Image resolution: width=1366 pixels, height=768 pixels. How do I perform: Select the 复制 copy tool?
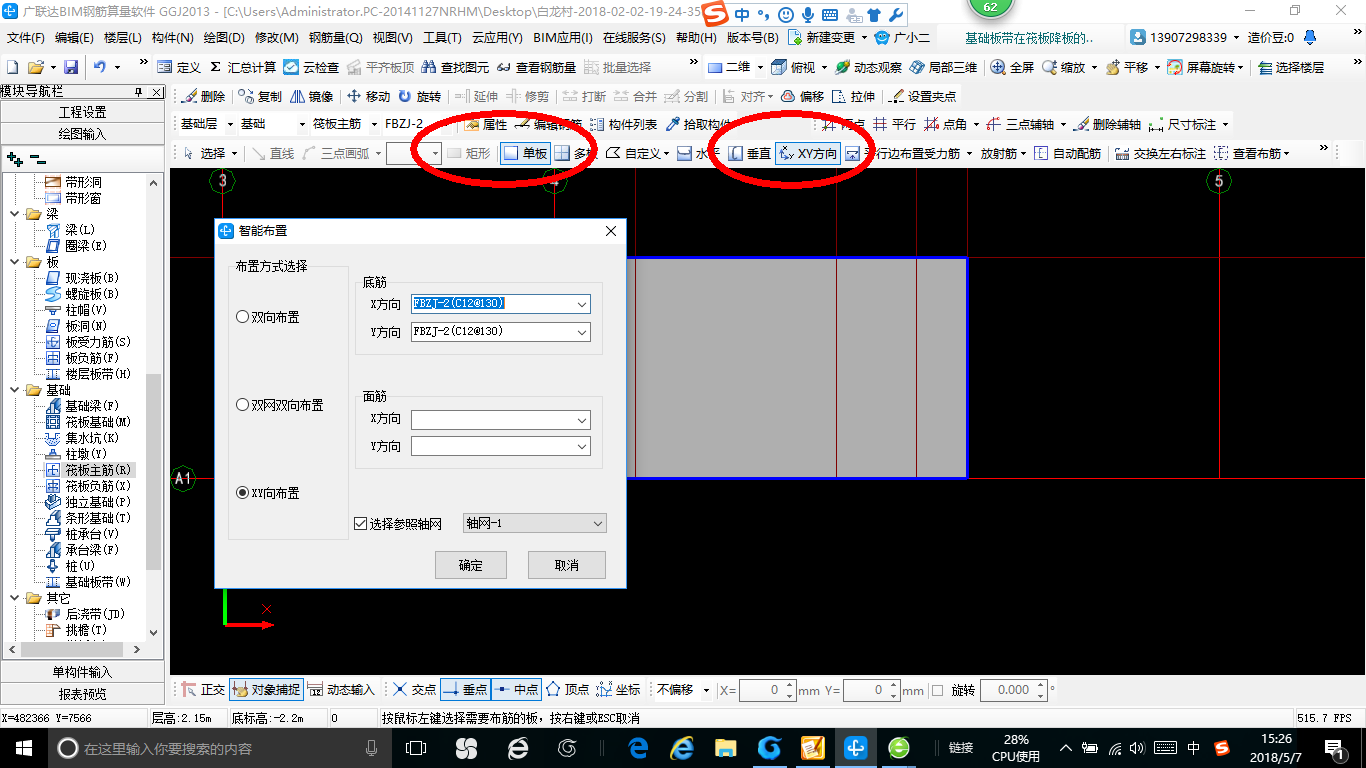coord(261,96)
